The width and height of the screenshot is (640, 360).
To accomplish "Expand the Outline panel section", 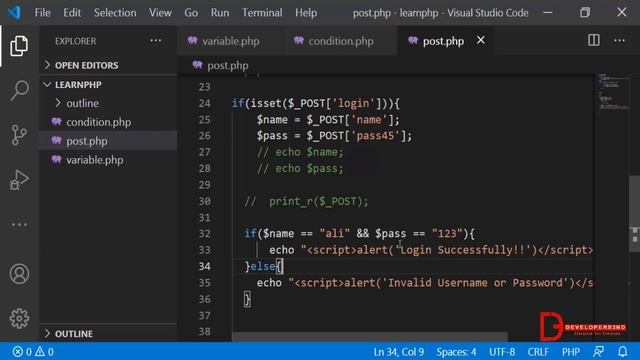I will [x=108, y=333].
